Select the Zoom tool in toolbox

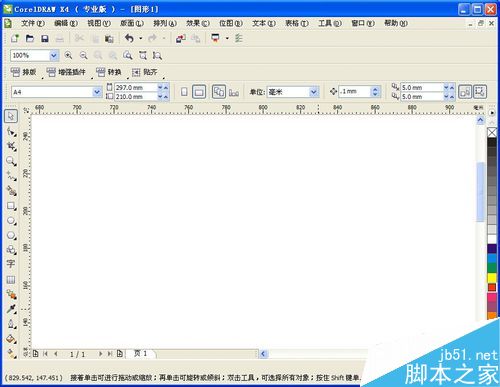(11, 161)
